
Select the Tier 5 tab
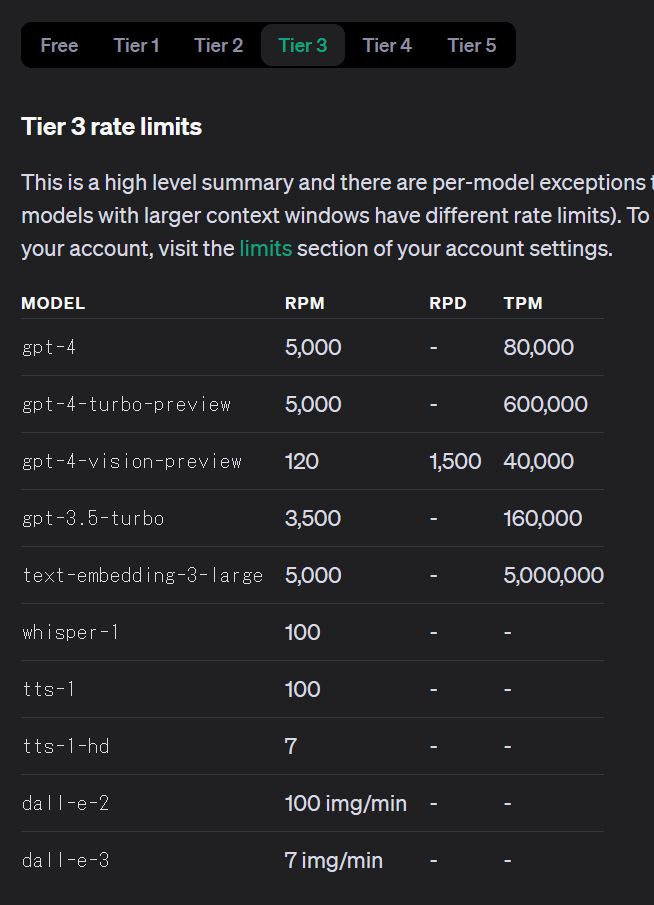pos(472,46)
